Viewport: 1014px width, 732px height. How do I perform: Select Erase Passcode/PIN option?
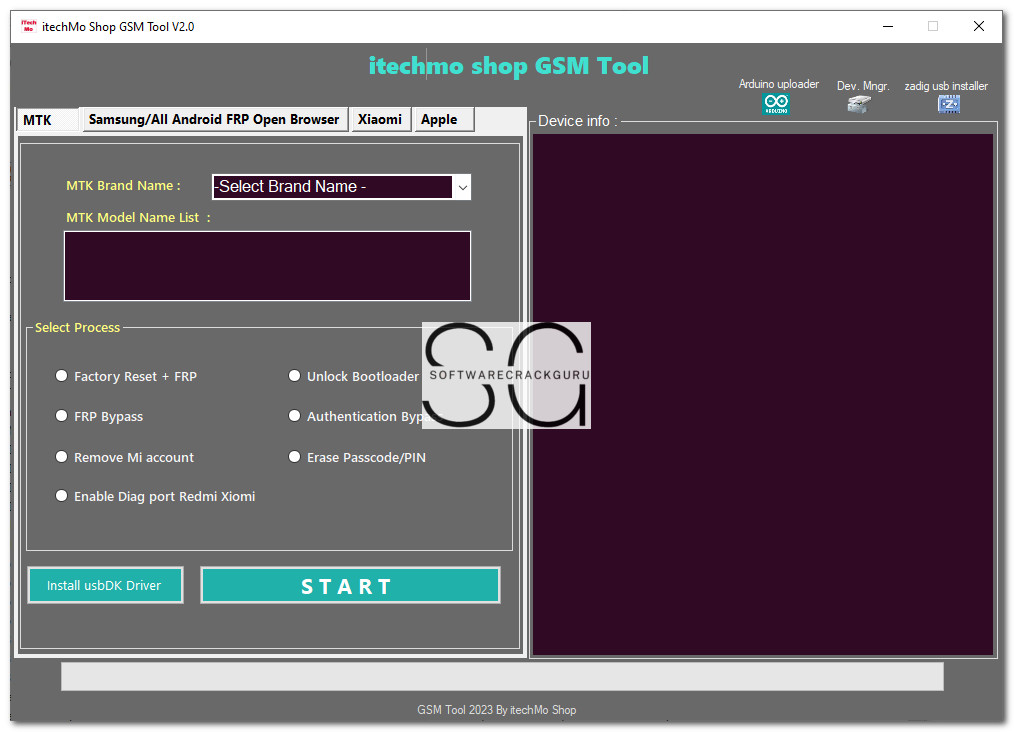coord(294,457)
